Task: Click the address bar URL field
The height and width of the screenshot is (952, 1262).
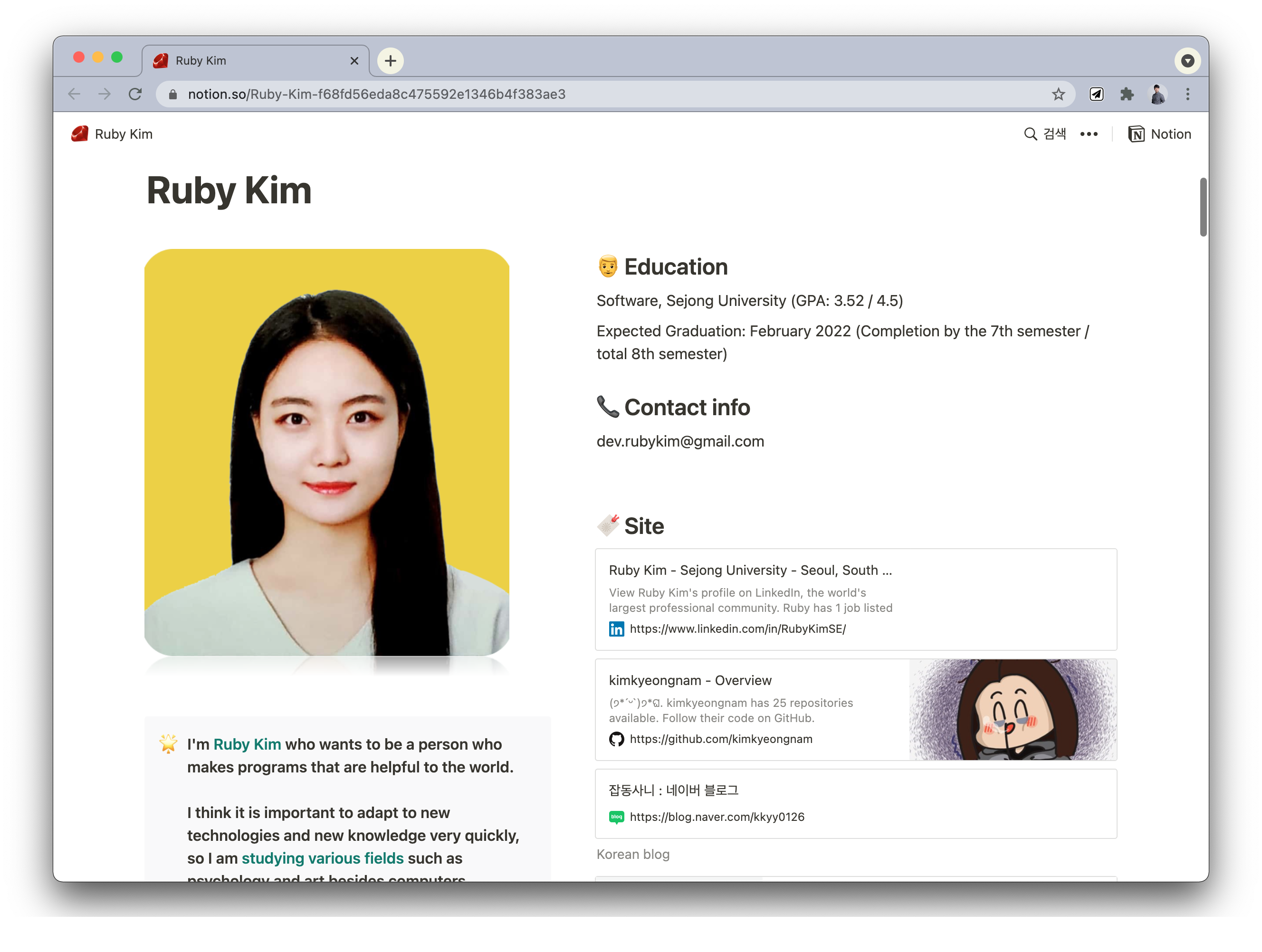Action: coord(615,94)
